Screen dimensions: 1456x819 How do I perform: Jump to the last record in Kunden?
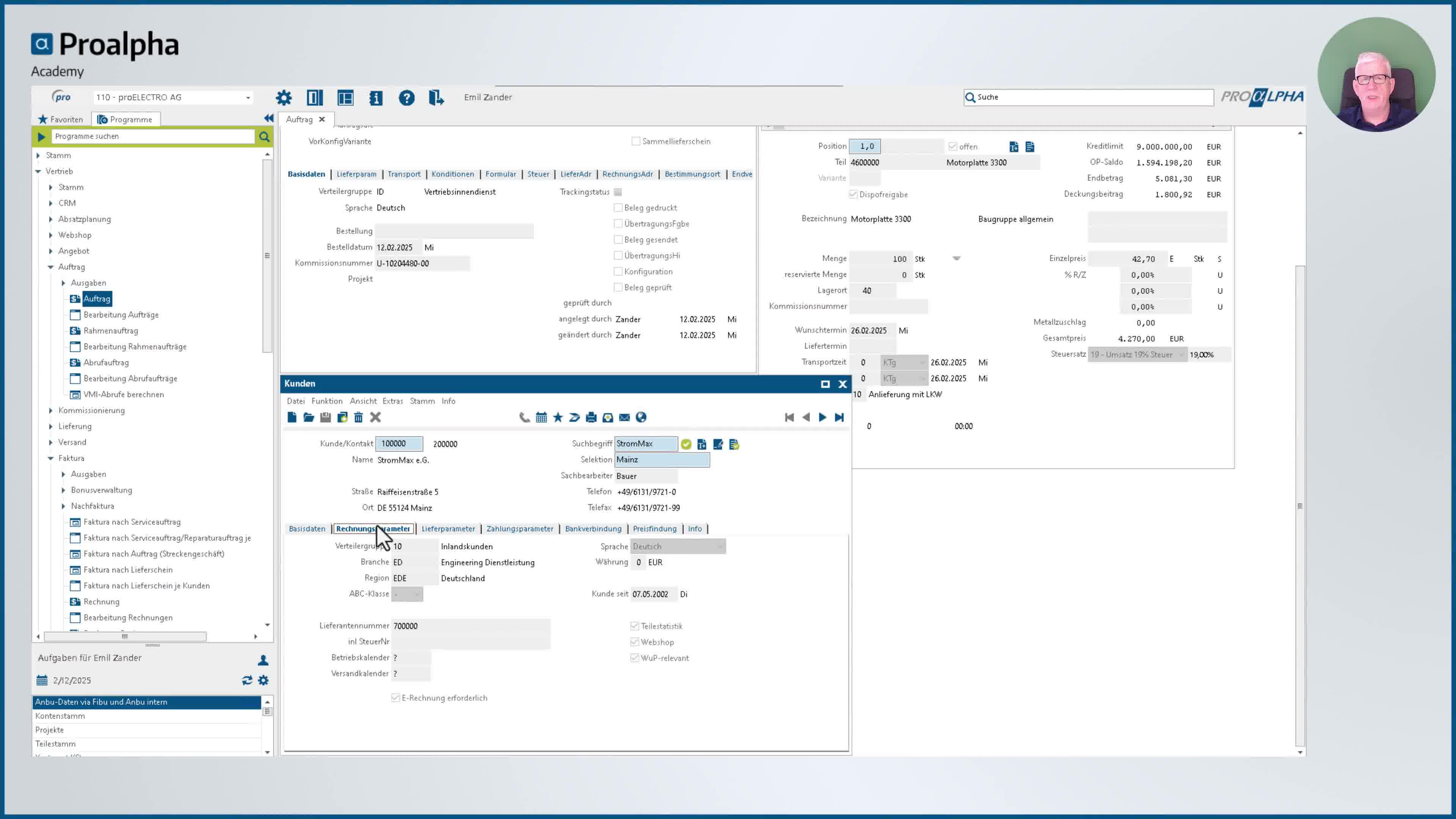pos(839,417)
